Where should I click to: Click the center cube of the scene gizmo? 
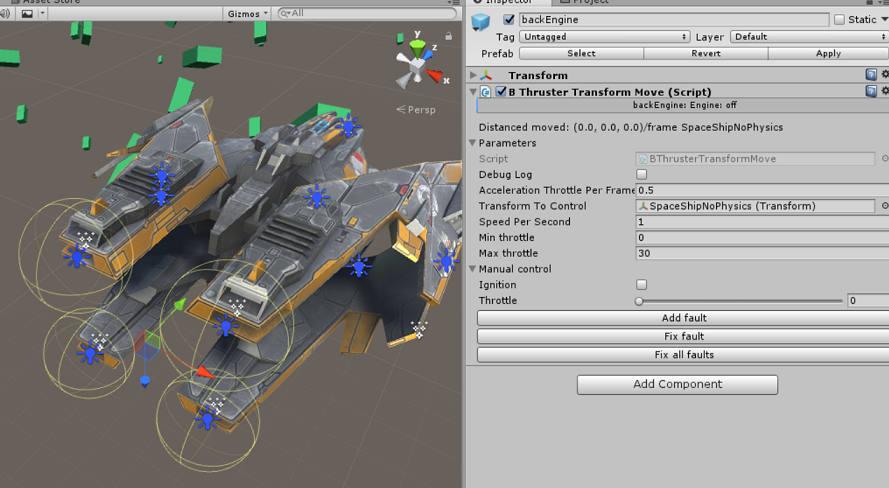click(417, 67)
